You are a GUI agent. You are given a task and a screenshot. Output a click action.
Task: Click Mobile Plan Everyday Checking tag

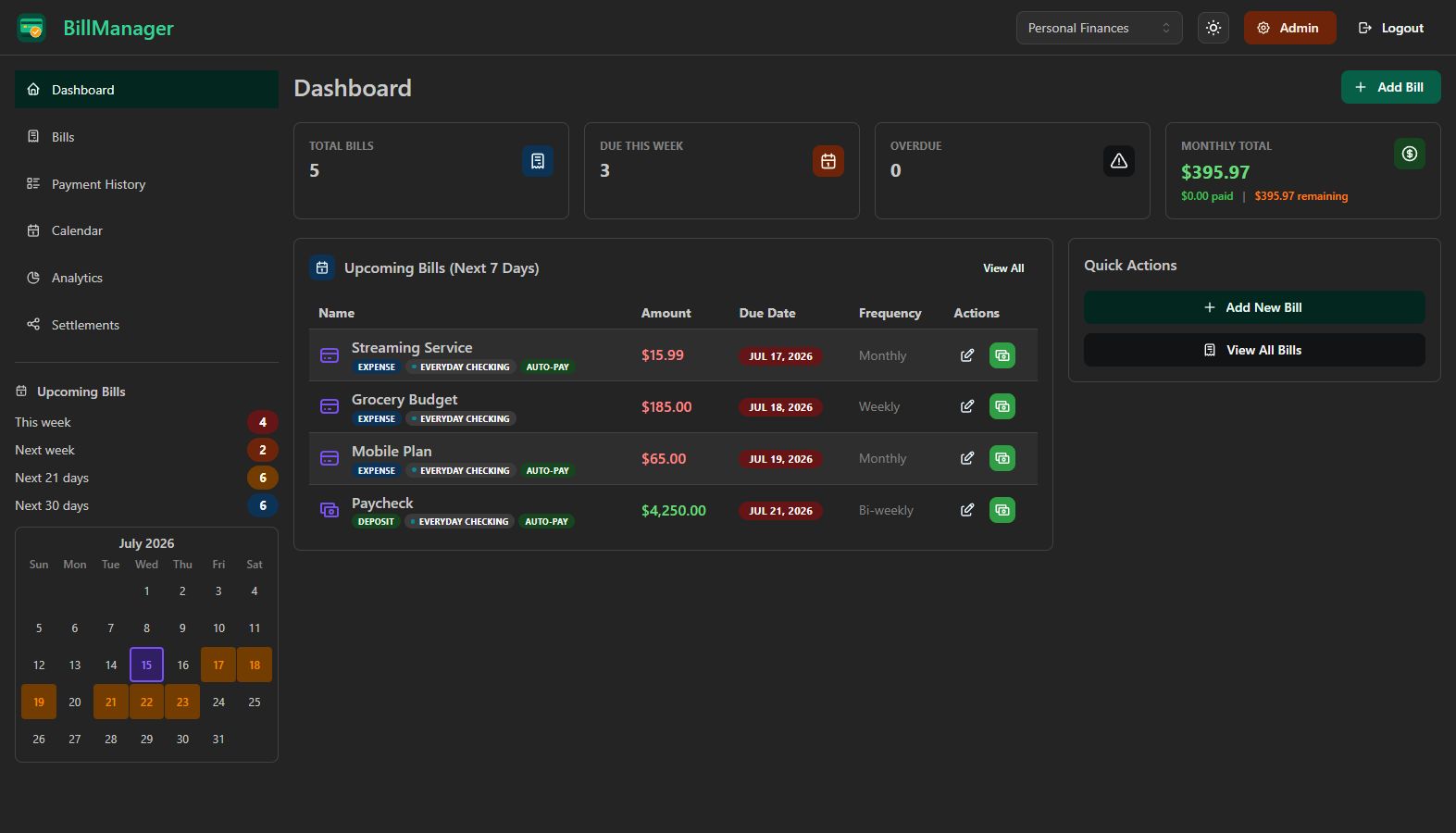coord(461,471)
